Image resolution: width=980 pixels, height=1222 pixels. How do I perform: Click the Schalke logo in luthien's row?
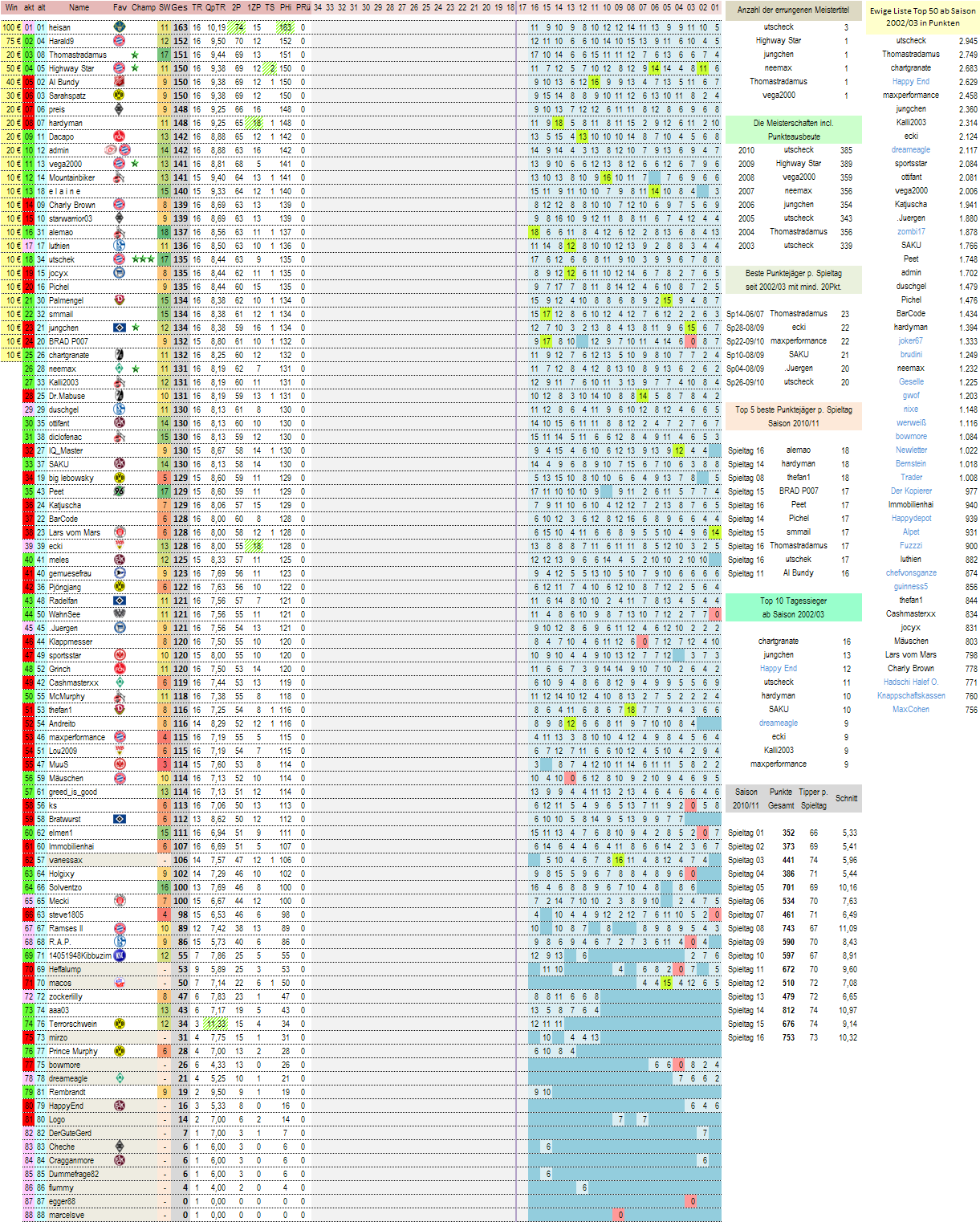pos(119,246)
